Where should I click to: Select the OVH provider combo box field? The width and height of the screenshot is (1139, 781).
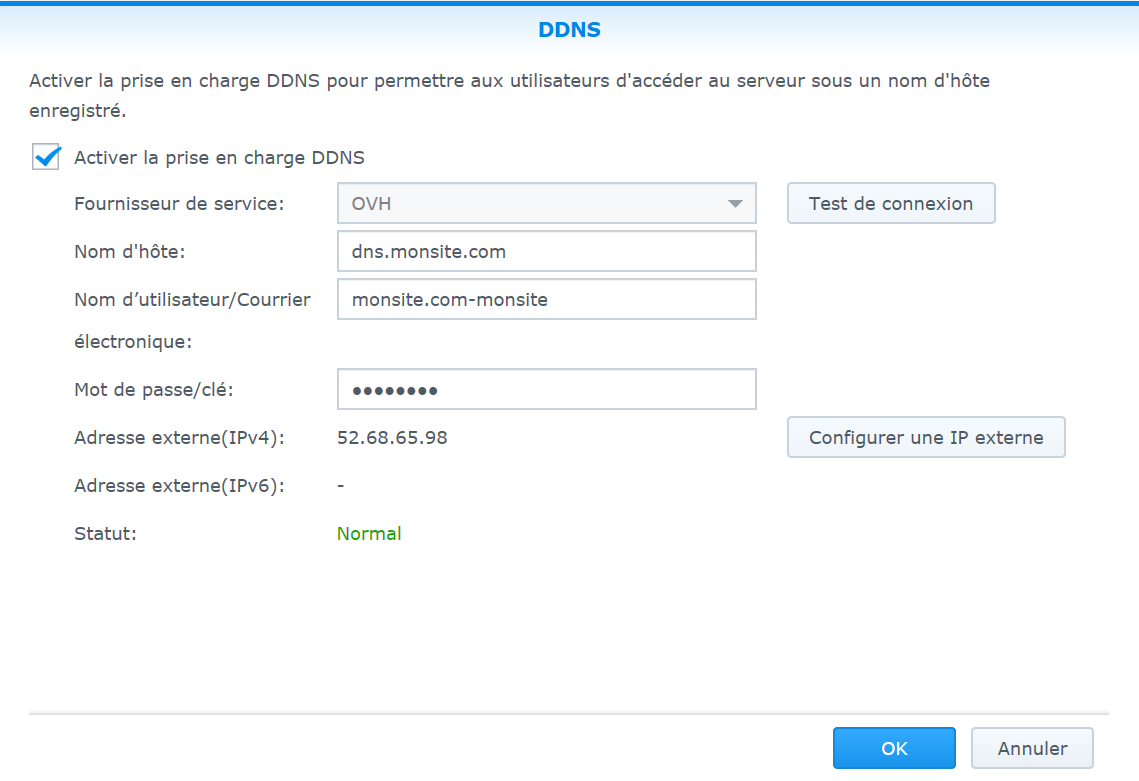click(546, 203)
